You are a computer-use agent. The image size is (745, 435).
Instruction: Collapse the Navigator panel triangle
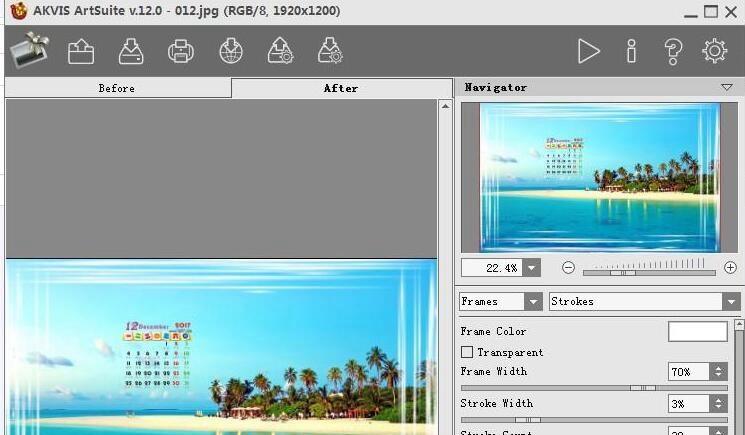click(x=726, y=87)
